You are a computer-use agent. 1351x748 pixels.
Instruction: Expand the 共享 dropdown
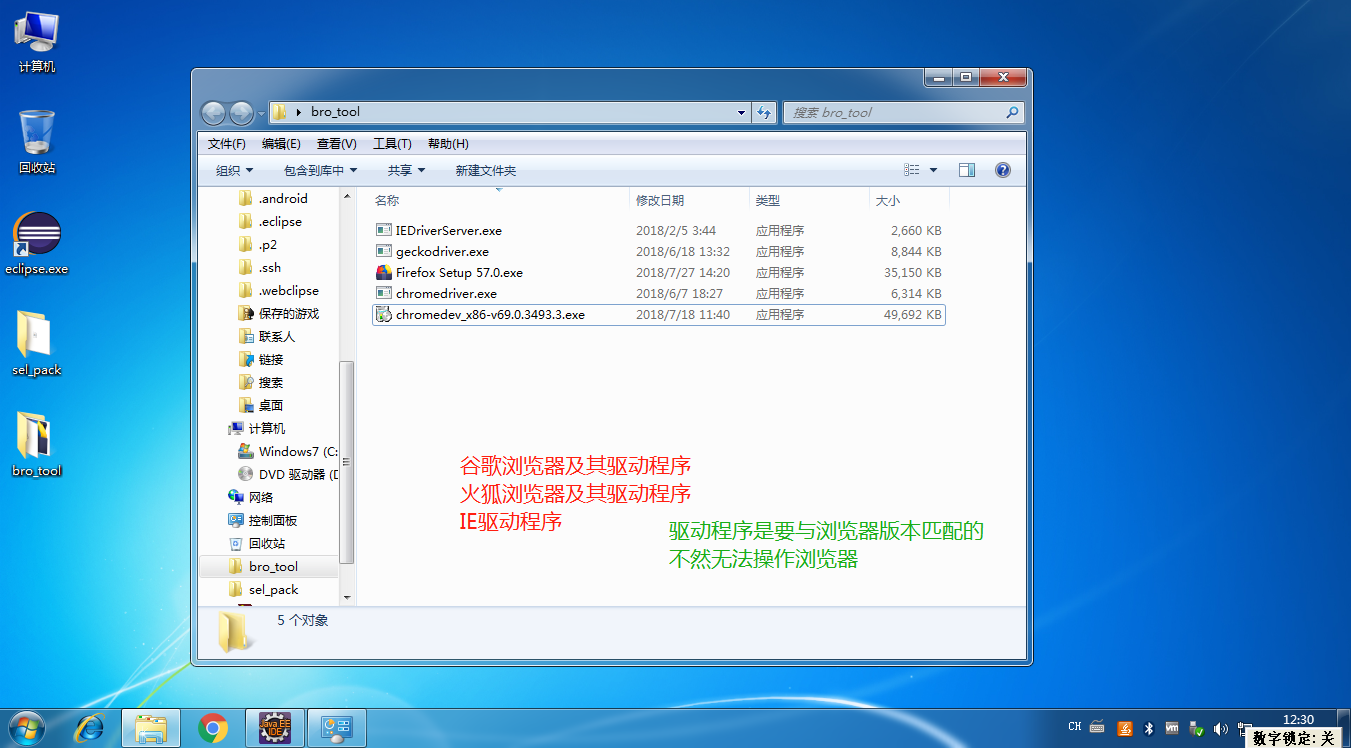tap(407, 171)
